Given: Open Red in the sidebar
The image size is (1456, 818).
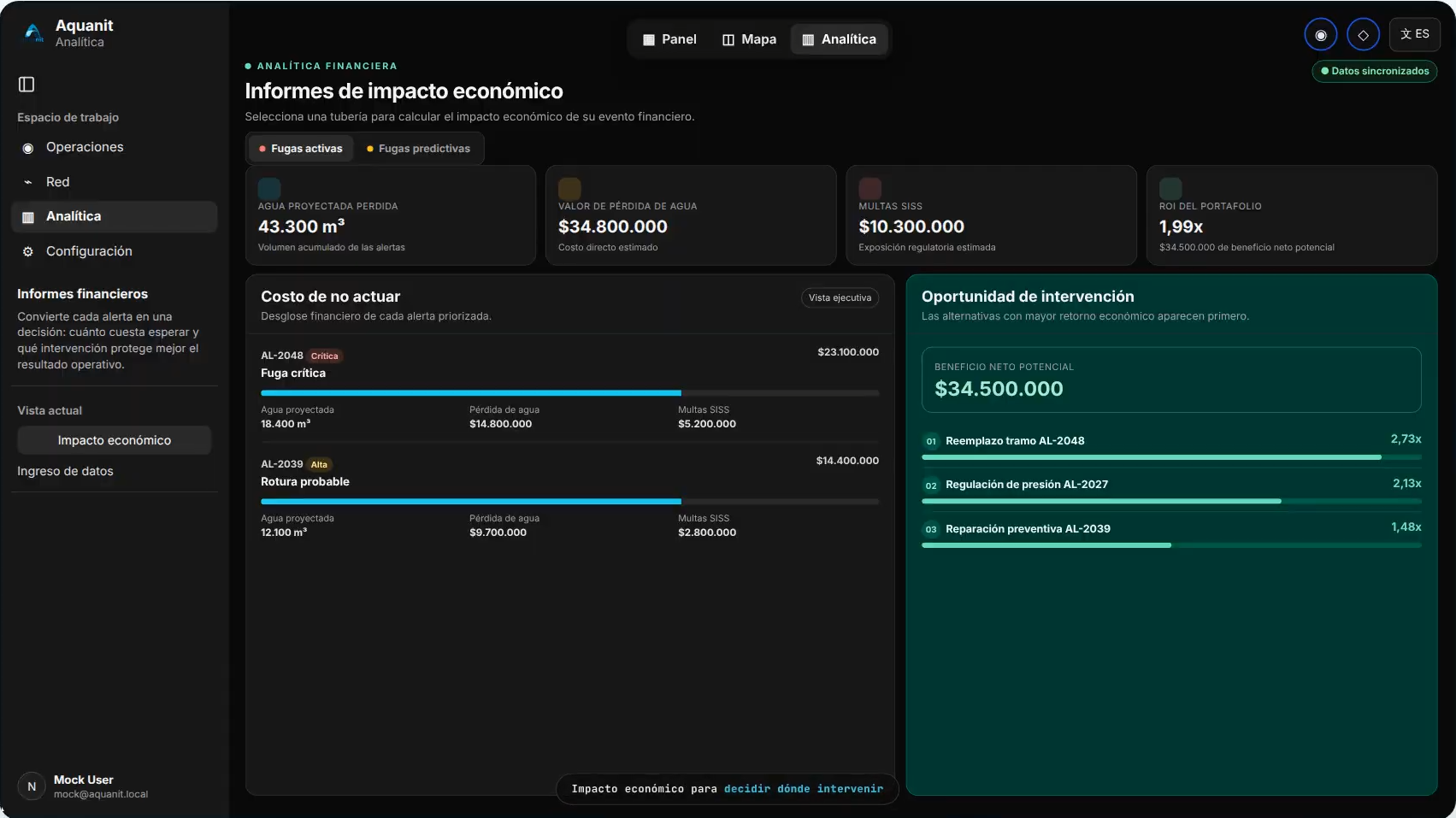Looking at the screenshot, I should pos(114,182).
